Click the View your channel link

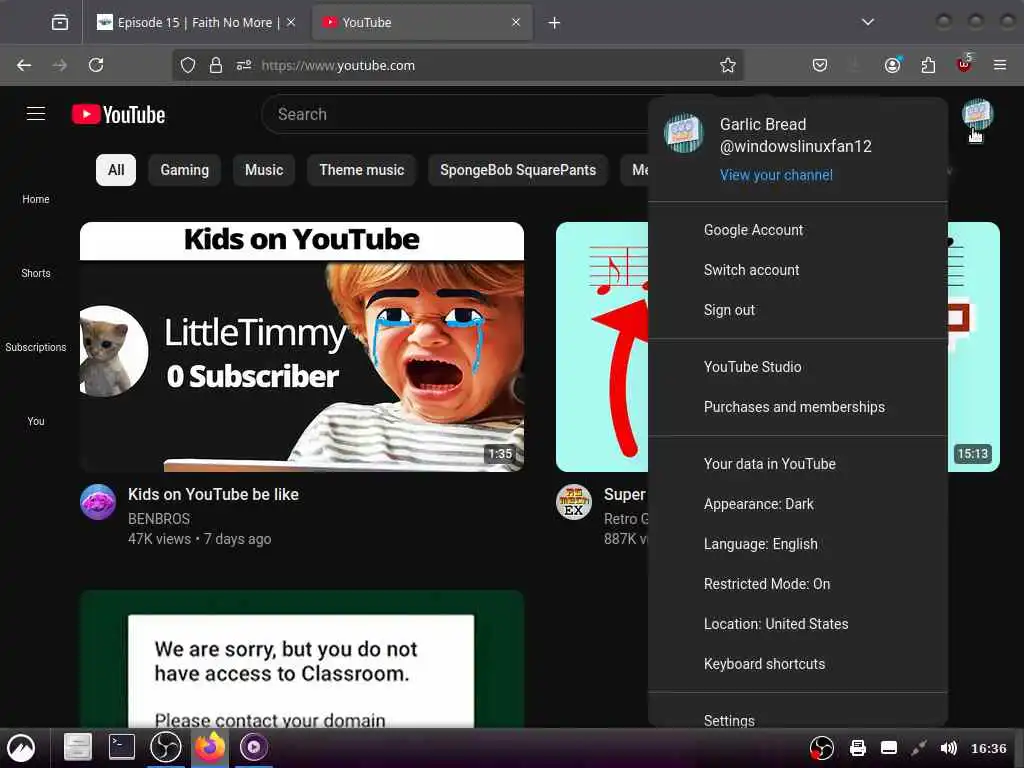776,175
